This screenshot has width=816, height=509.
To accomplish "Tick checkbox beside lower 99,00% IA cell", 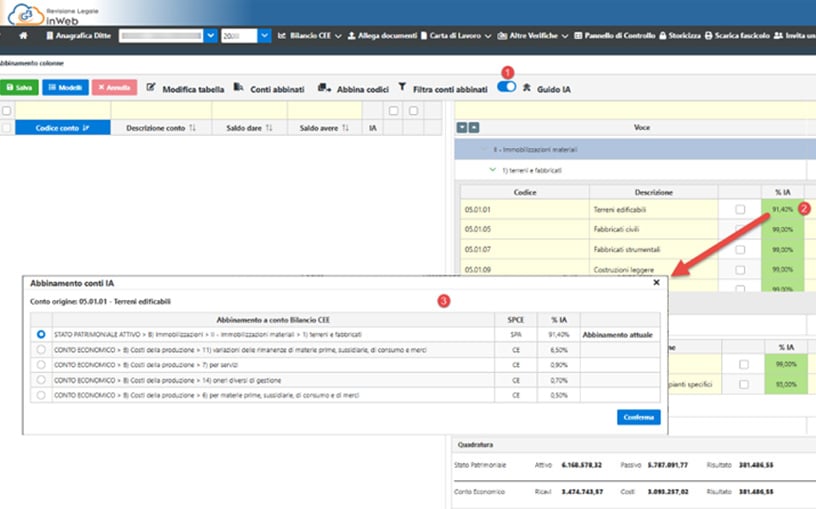I will click(x=744, y=364).
